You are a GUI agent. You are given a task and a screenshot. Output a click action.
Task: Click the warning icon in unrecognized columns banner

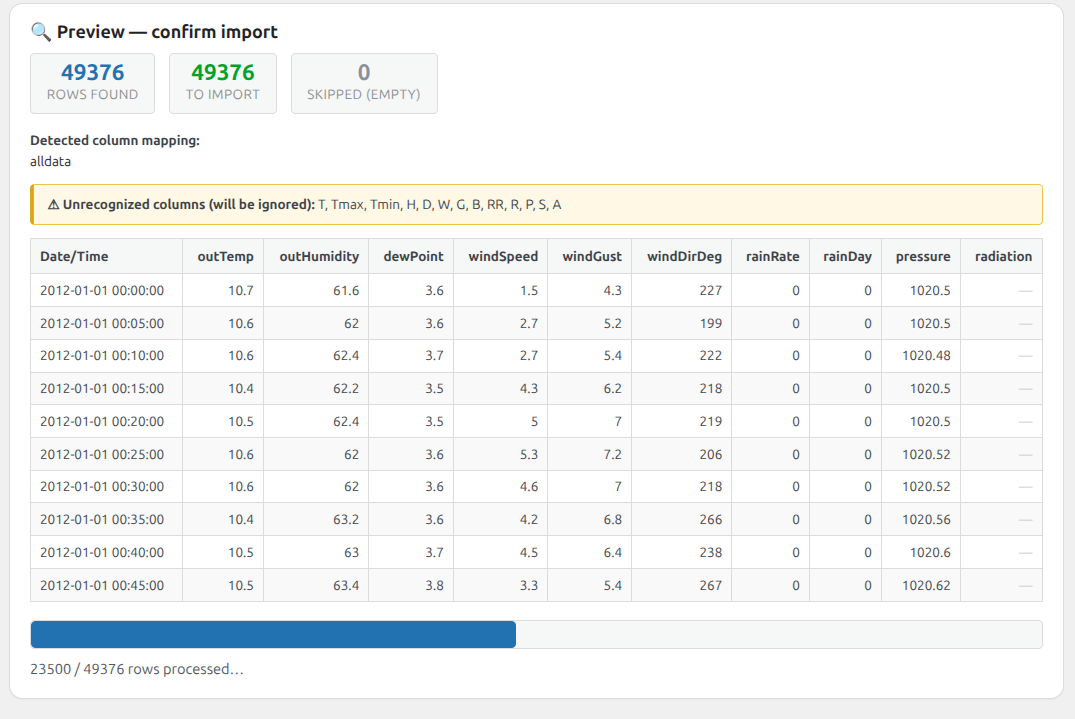[x=53, y=205]
